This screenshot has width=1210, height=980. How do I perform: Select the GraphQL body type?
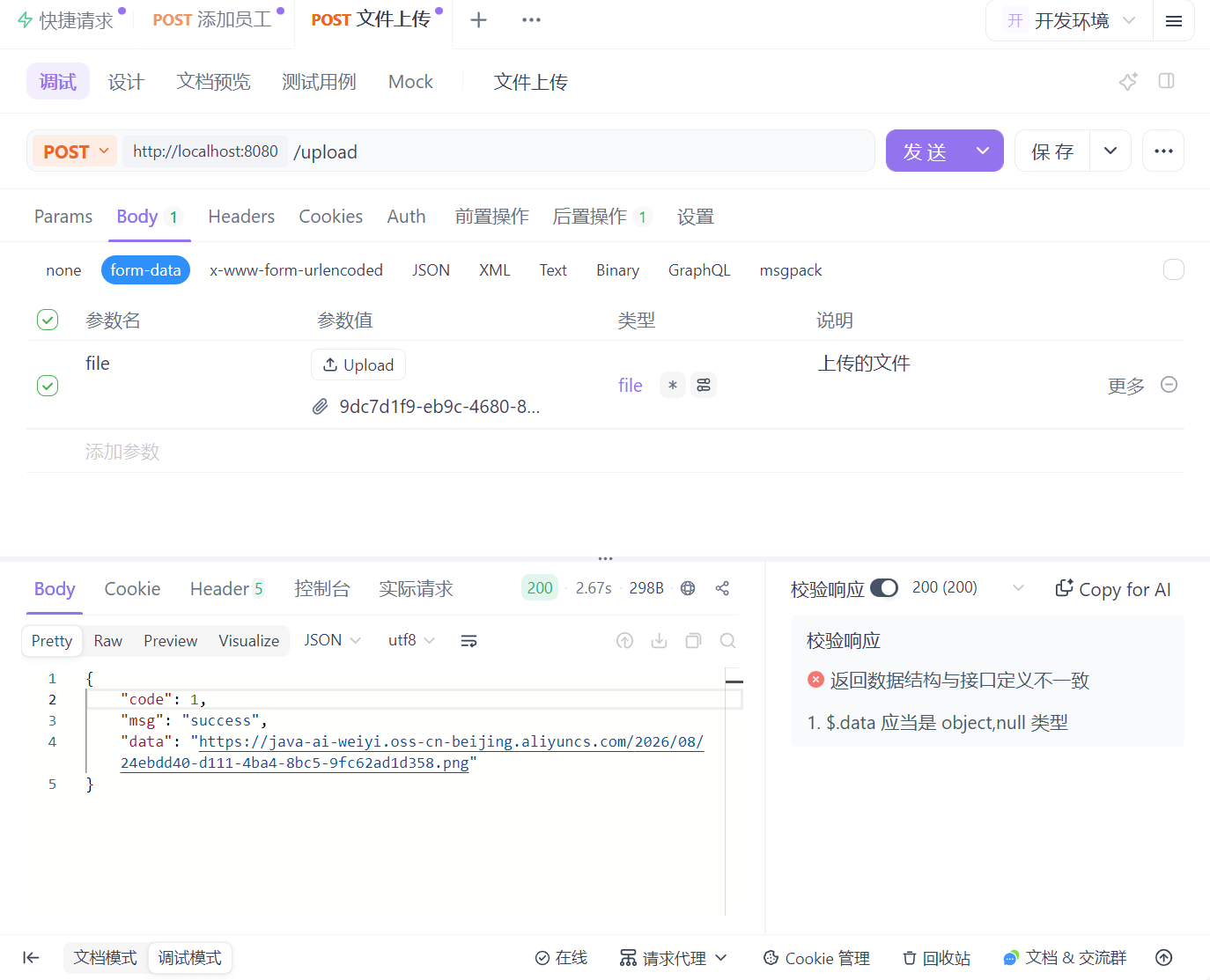[699, 270]
